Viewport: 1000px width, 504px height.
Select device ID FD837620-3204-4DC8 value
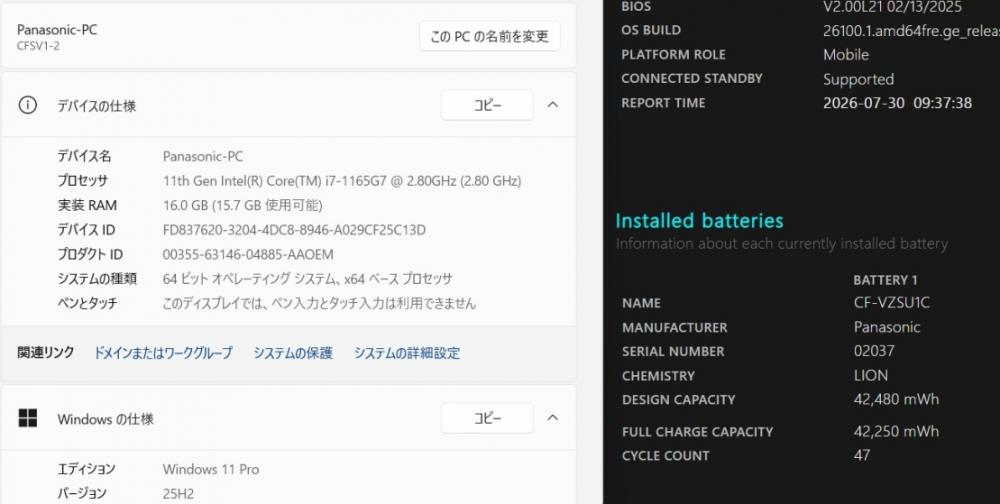[x=294, y=230]
